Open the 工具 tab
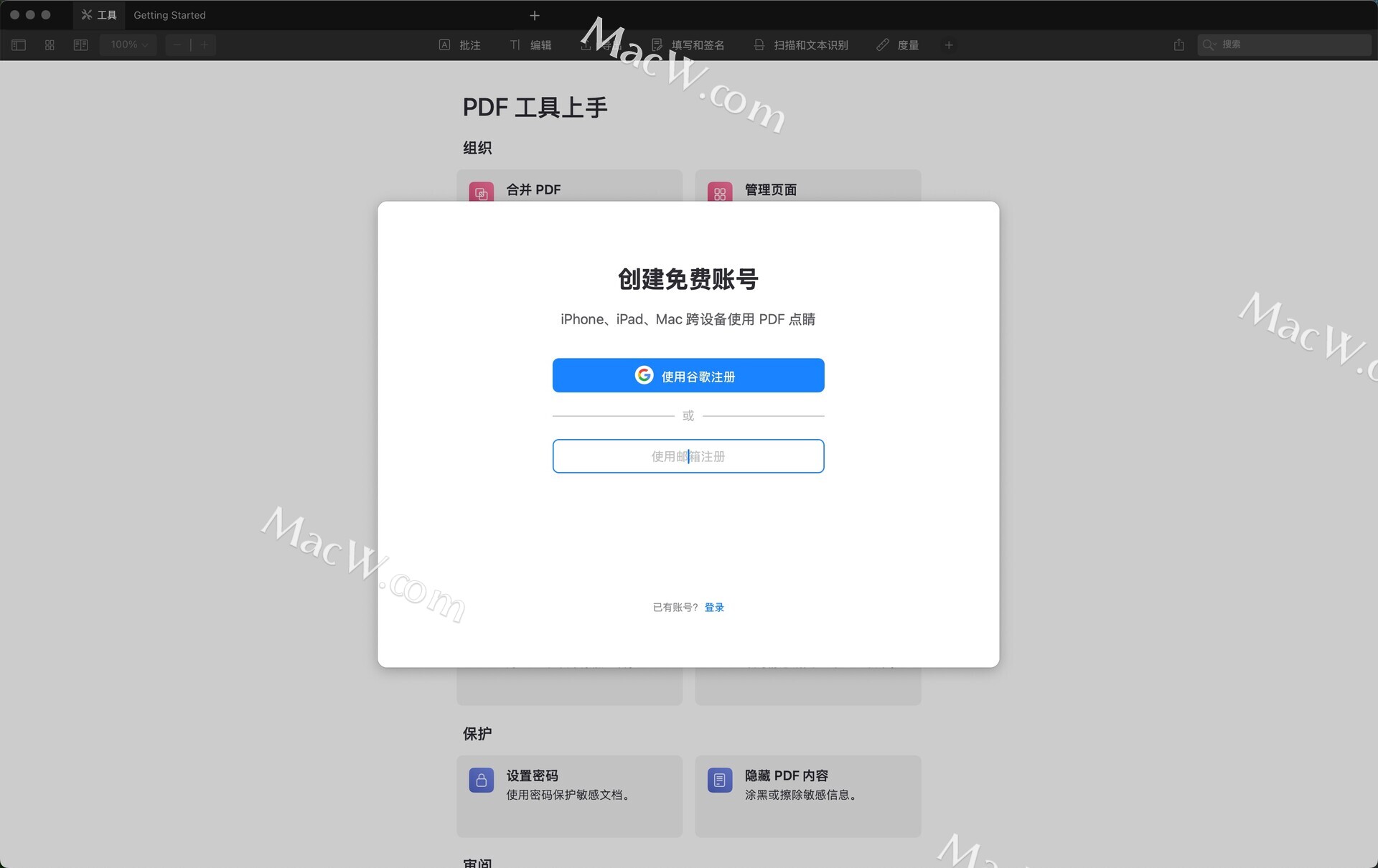Viewport: 1378px width, 868px height. 99,15
